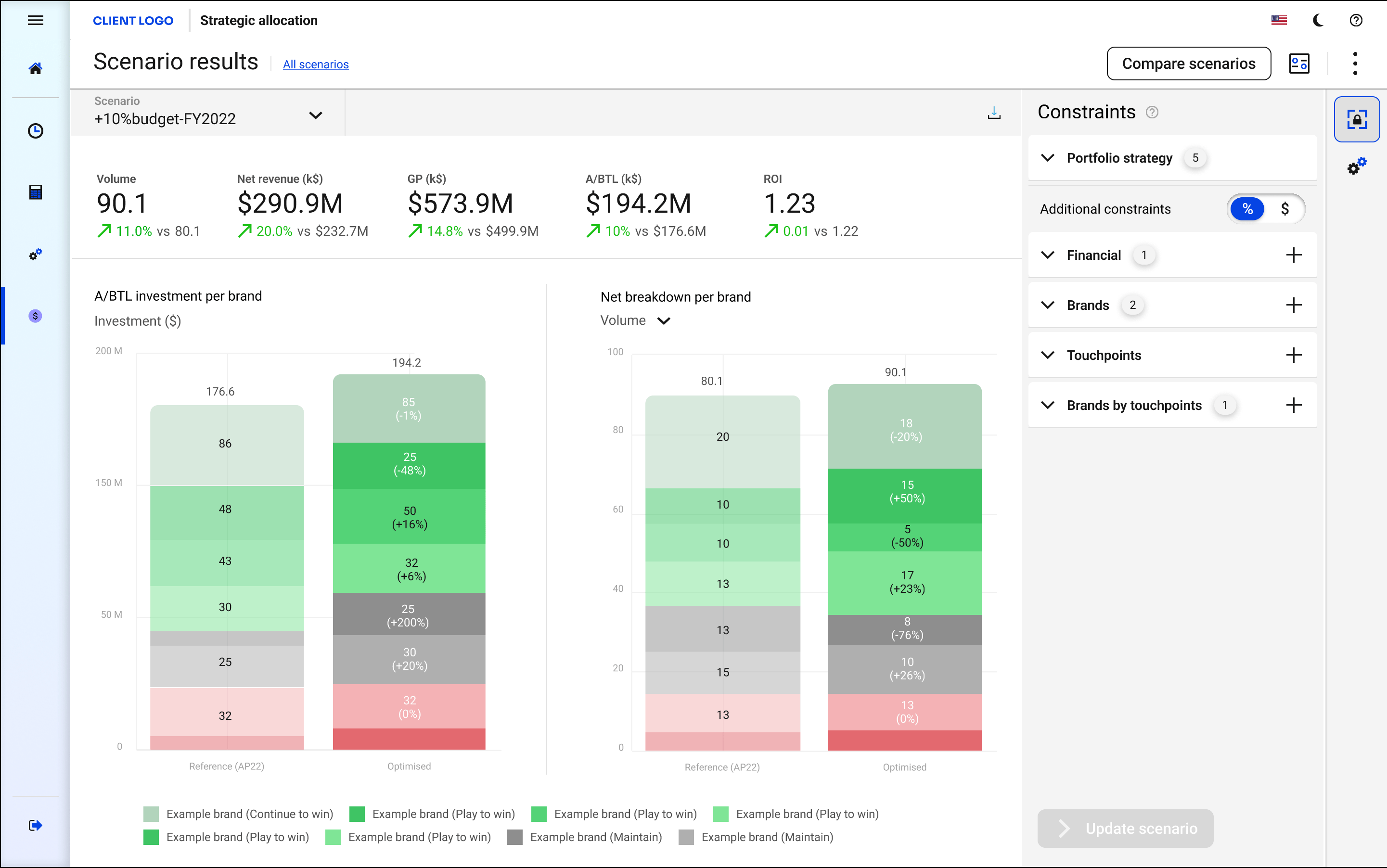Open the constraints lock panel icon
The image size is (1387, 868).
tap(1357, 119)
